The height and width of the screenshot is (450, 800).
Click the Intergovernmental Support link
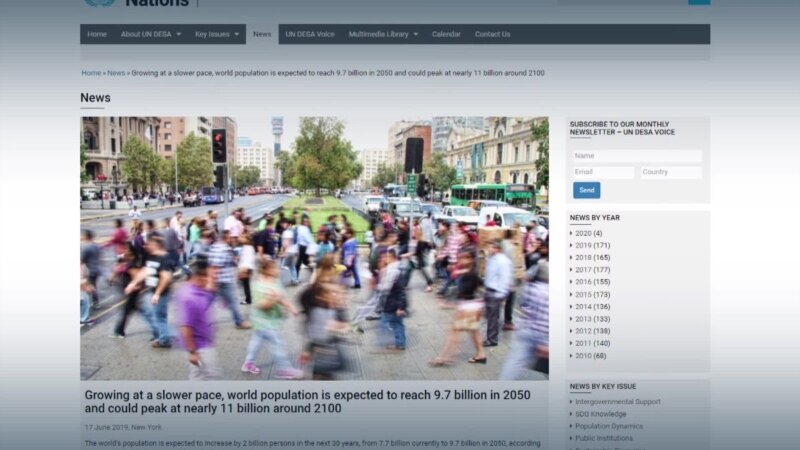click(617, 402)
